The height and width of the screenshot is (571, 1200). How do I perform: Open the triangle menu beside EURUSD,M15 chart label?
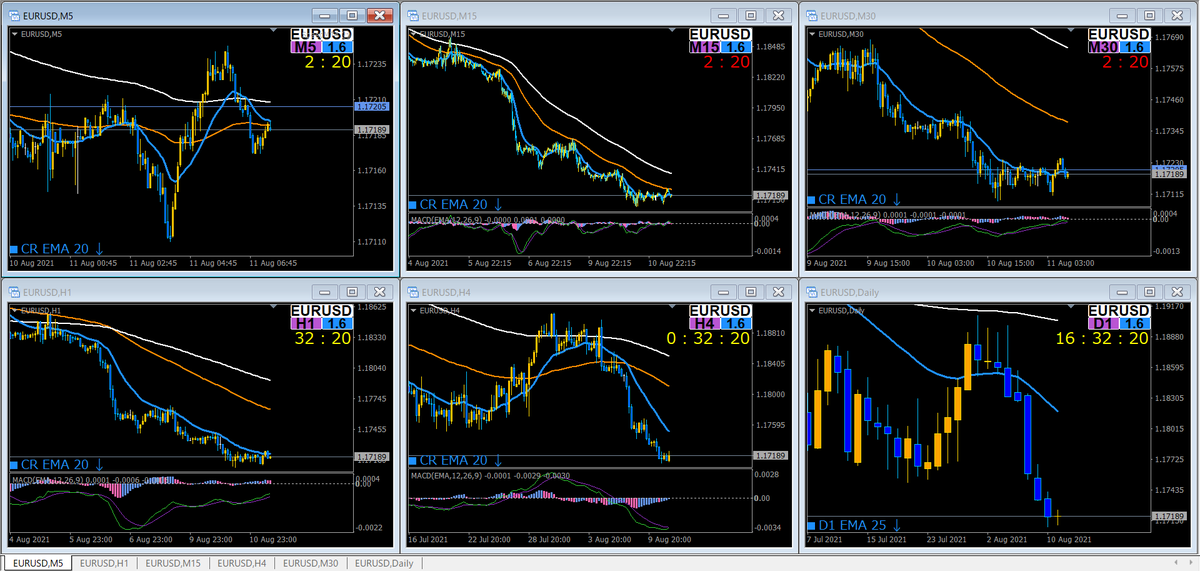pos(413,34)
